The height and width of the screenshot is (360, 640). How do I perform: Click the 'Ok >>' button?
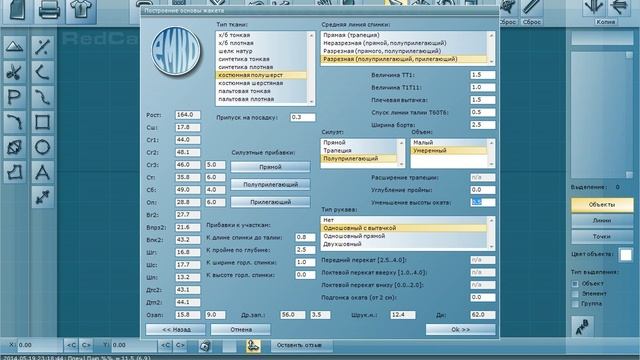click(460, 329)
